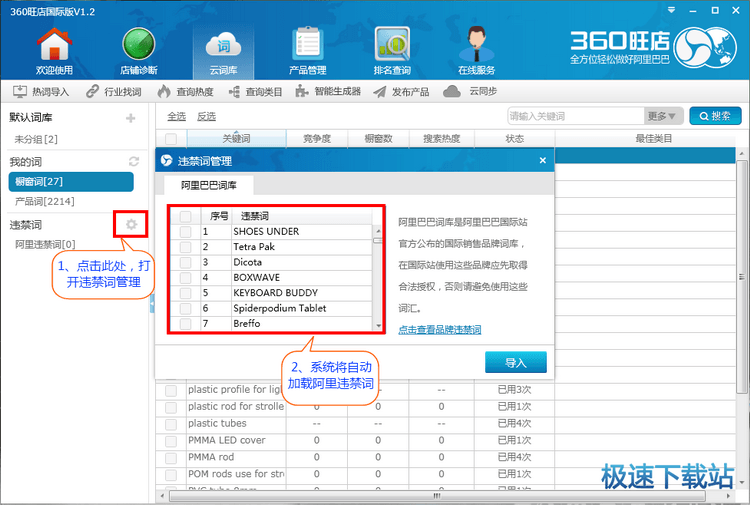The image size is (750, 505).
Task: Click the 导入 import button
Action: click(x=516, y=362)
